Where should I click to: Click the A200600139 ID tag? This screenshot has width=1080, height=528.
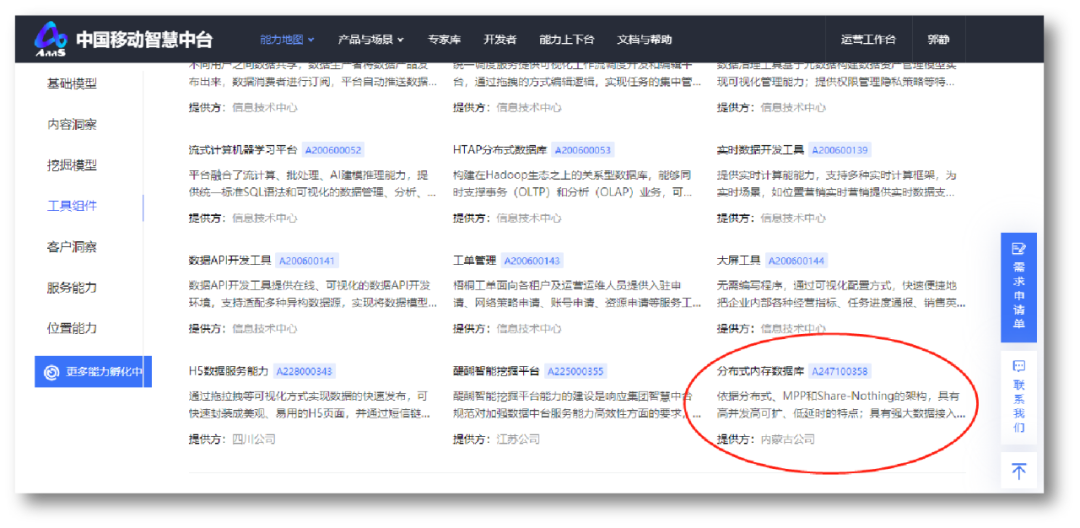840,150
